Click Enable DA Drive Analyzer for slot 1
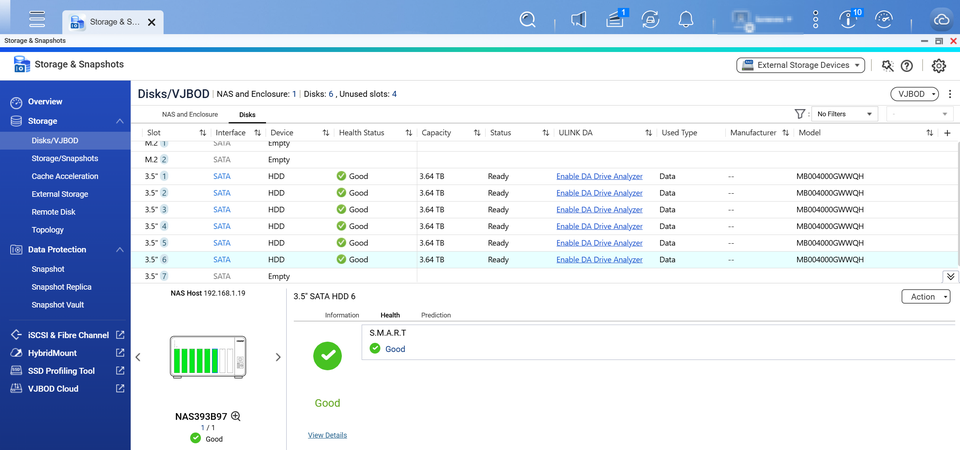Screen dimensions: 960x450 coord(599,176)
